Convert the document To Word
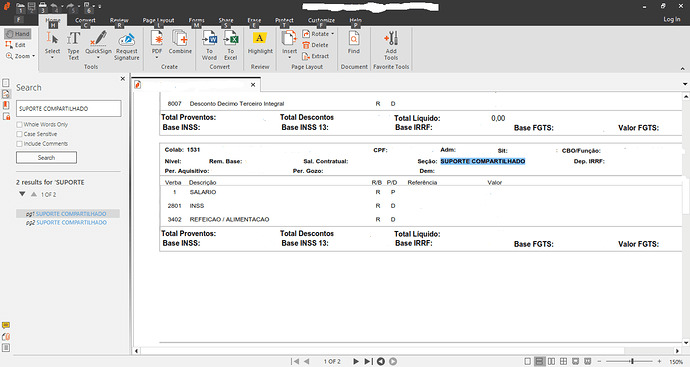 [209, 45]
